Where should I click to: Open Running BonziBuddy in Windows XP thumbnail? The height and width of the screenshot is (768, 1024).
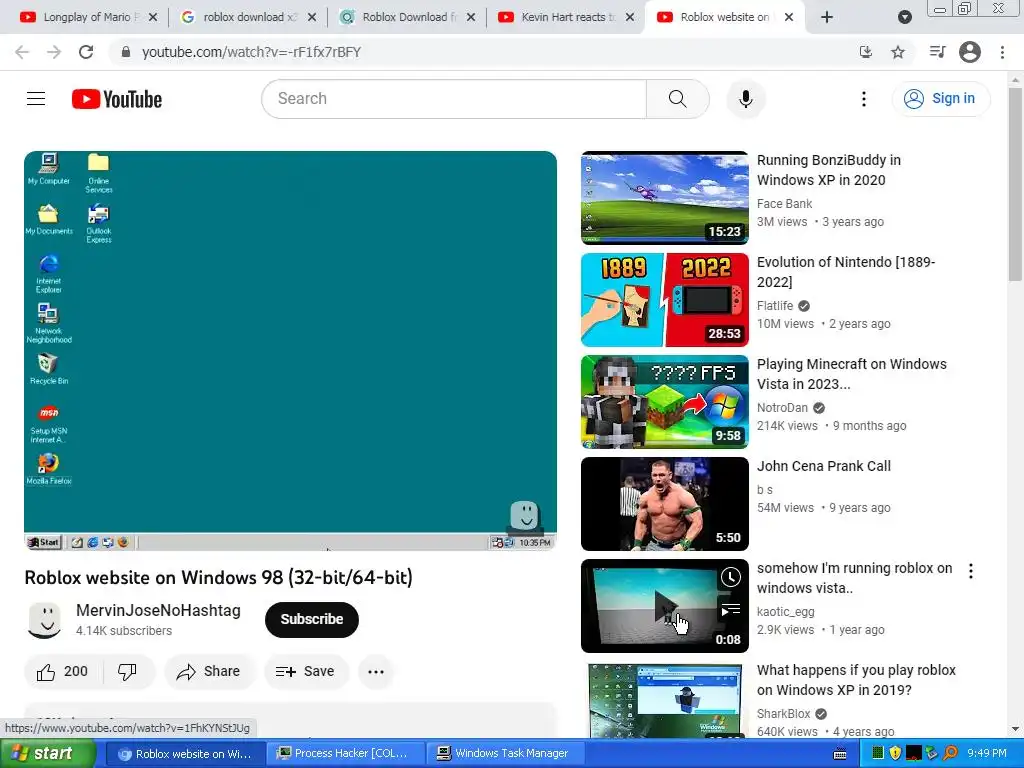pos(665,198)
